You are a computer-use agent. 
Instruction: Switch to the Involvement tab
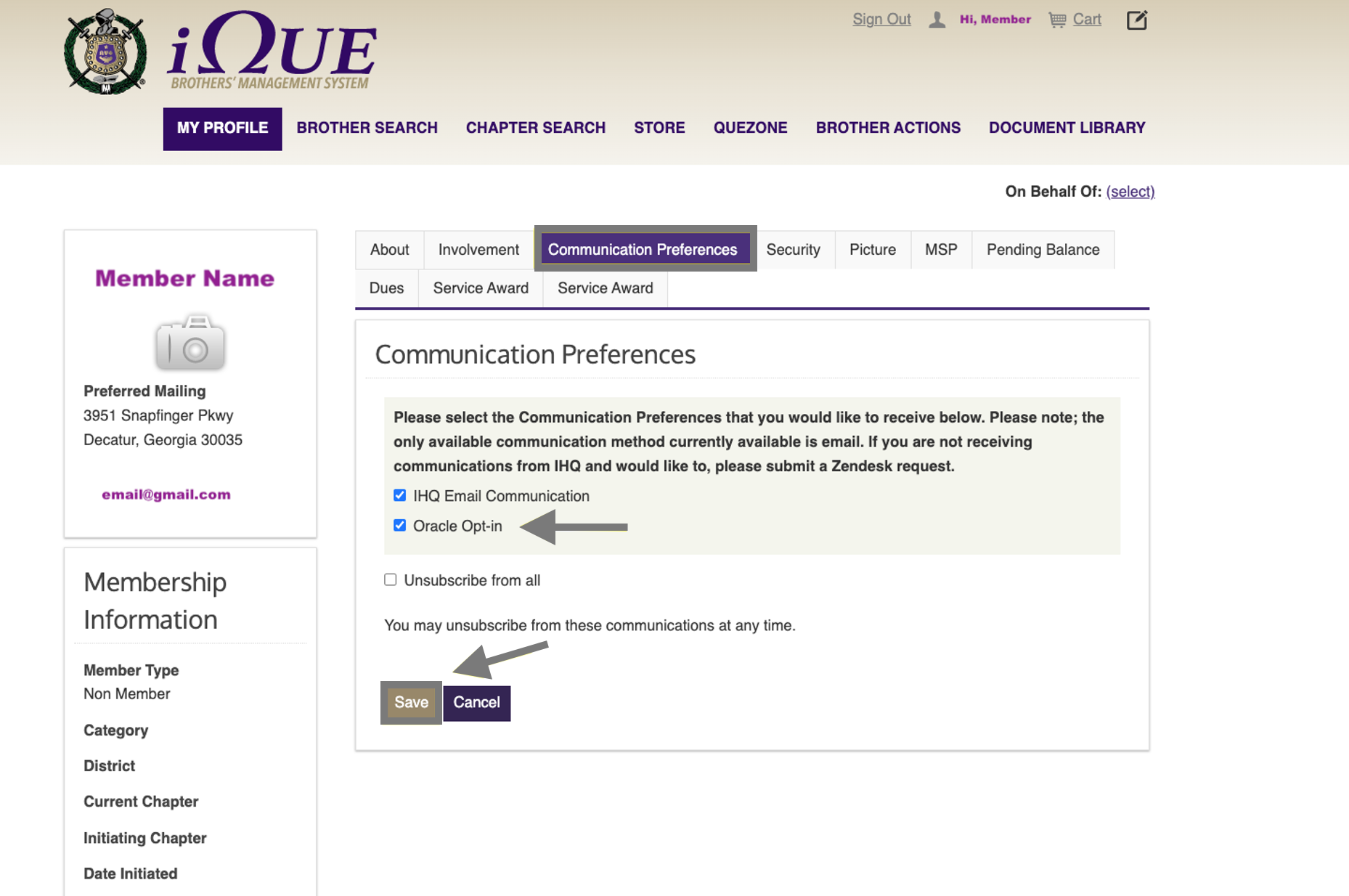point(478,250)
